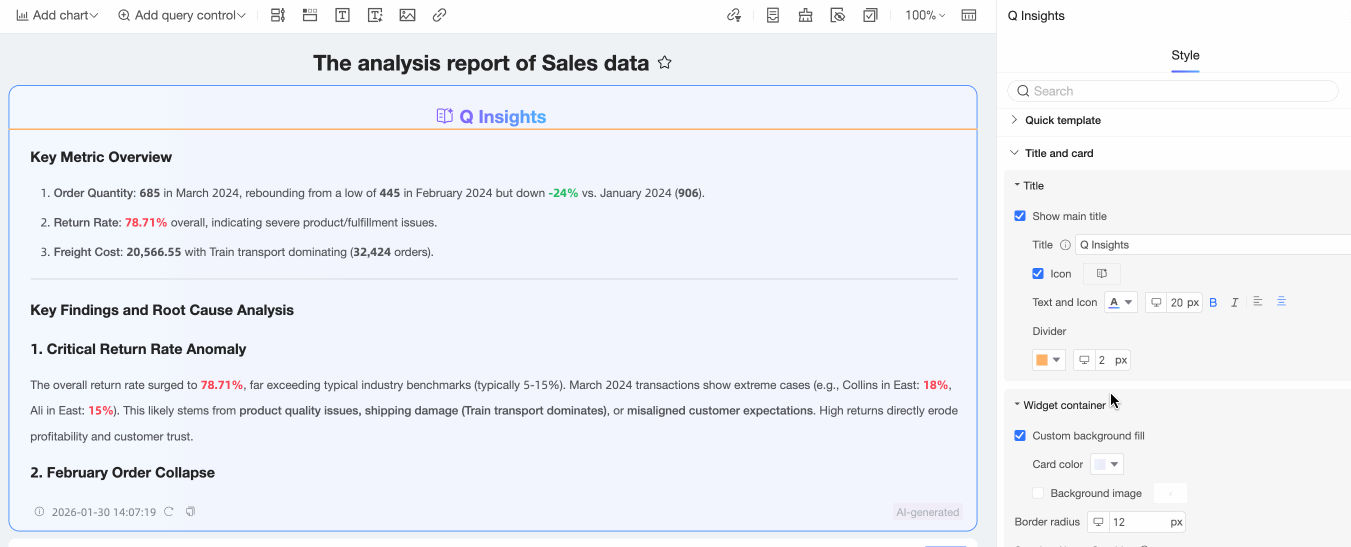Open the Add query control menu
1351x547 pixels.
tap(182, 15)
